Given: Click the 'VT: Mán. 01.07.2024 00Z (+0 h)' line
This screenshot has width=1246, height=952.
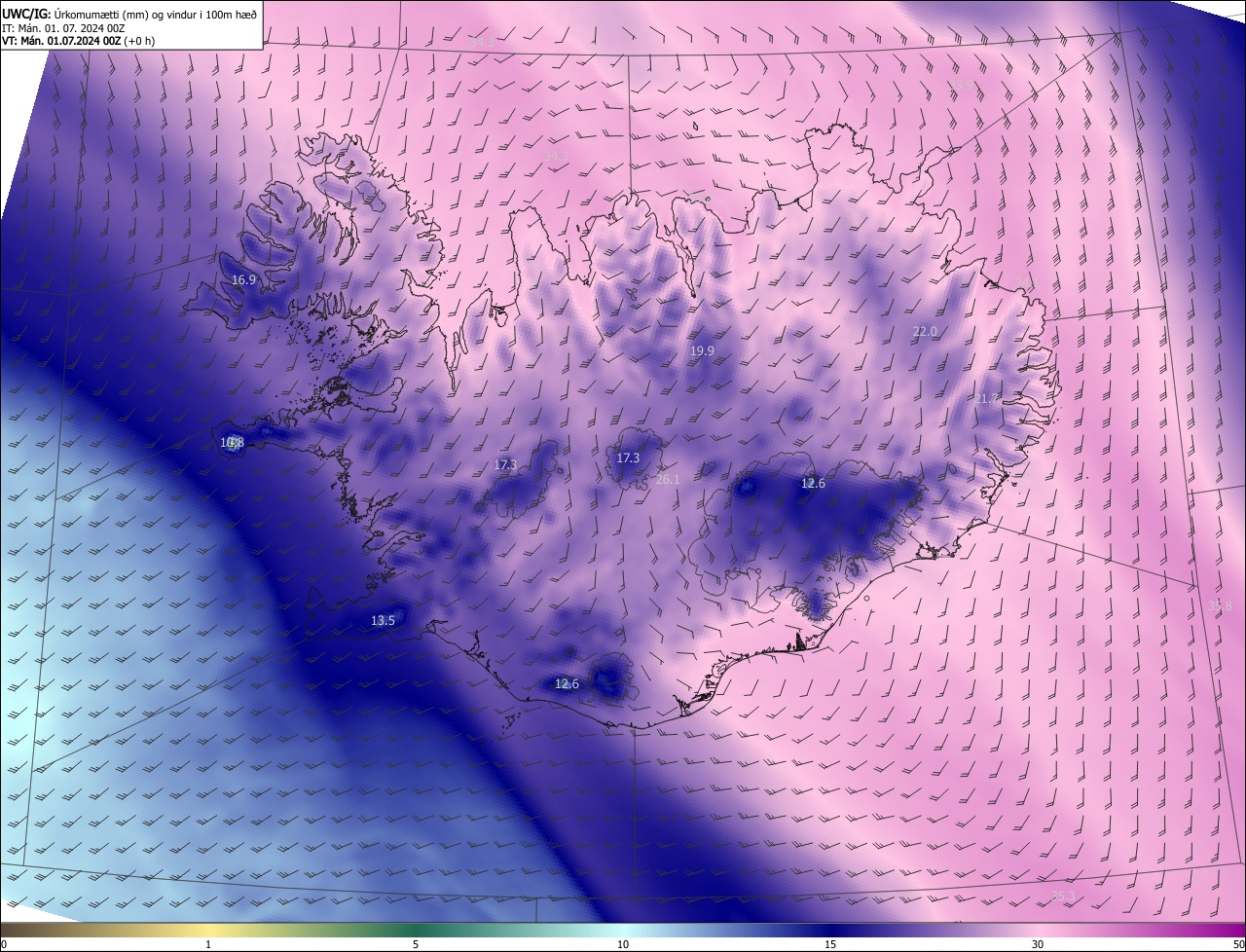Looking at the screenshot, I should pos(80,41).
